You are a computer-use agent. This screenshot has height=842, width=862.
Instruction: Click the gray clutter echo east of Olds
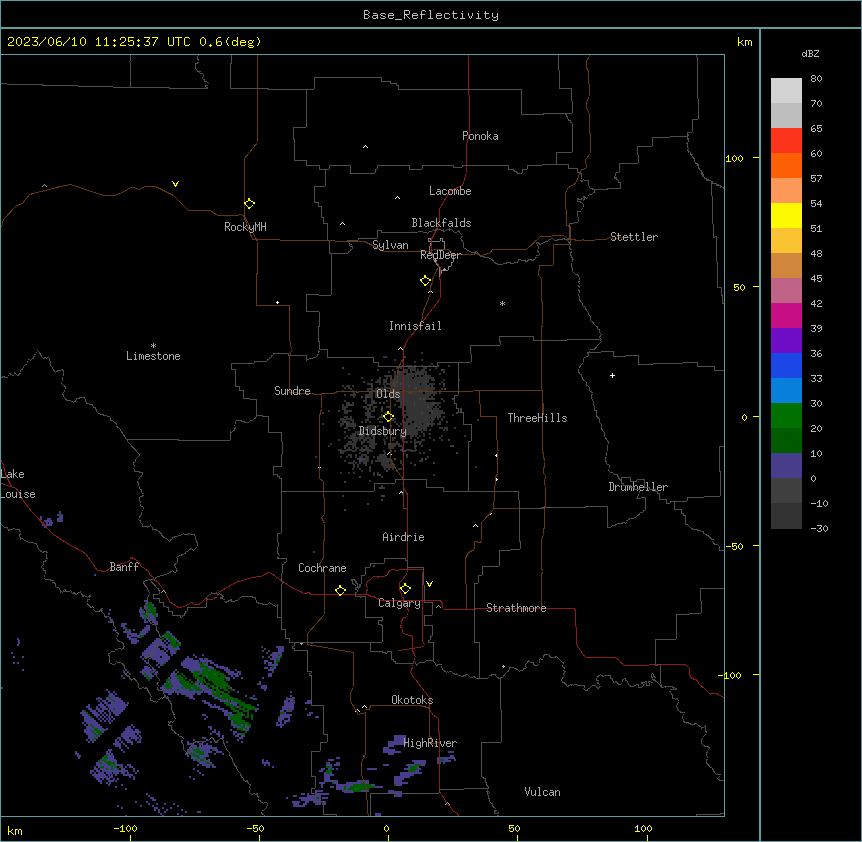coord(421,404)
